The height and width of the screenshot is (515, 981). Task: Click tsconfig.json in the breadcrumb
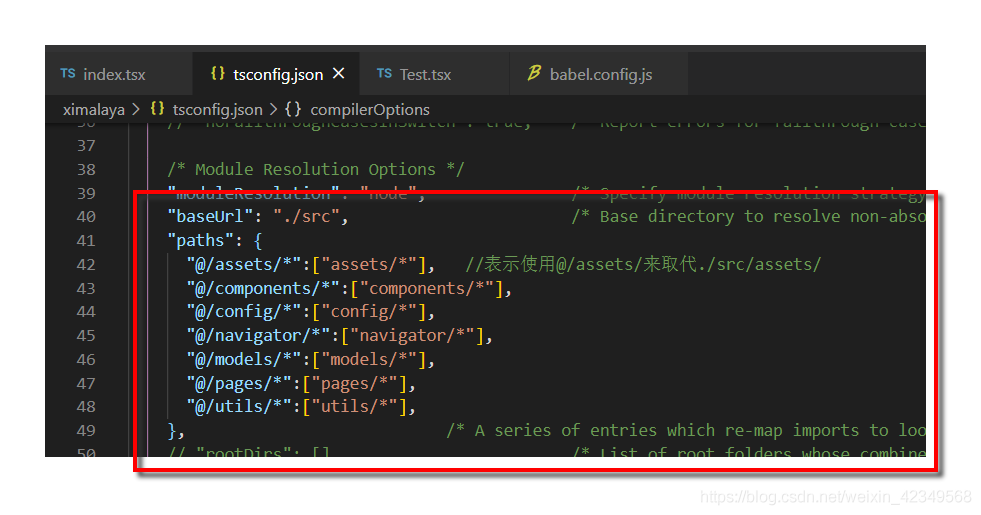(217, 110)
